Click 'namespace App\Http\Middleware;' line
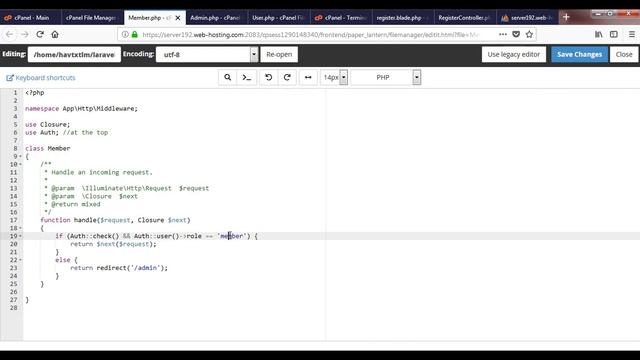640x360 pixels. pyautogui.click(x=82, y=109)
